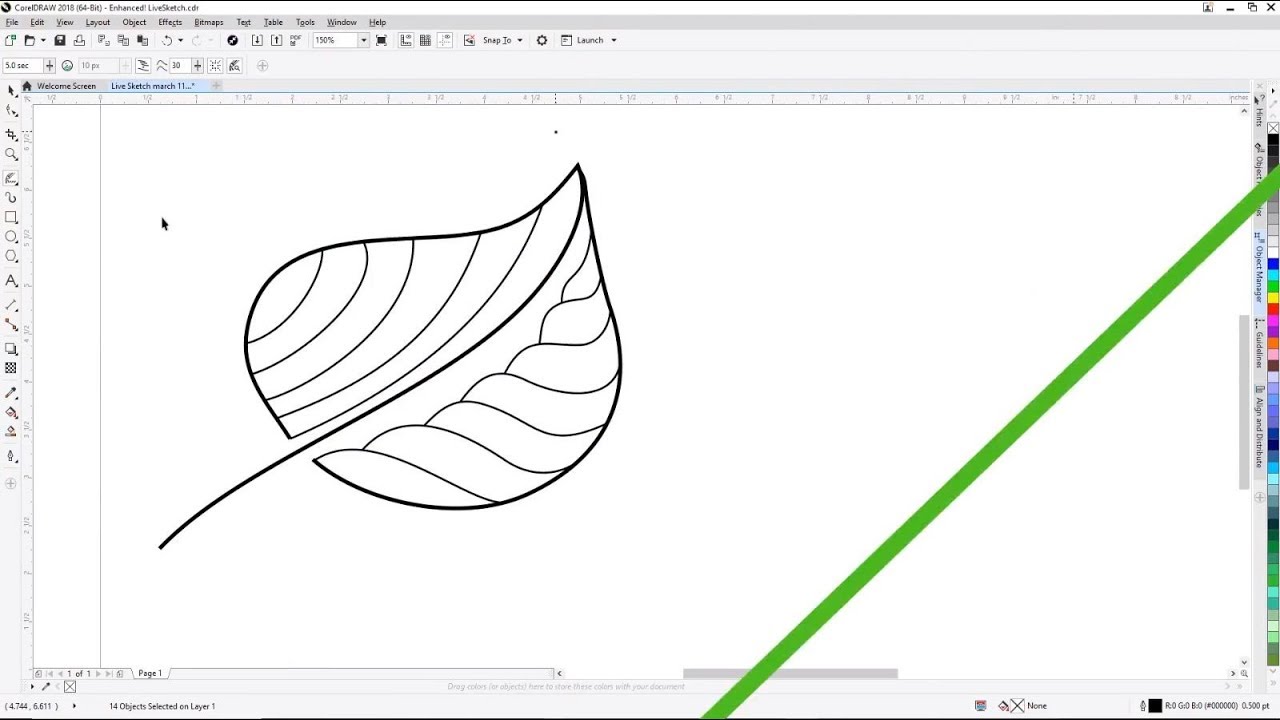1280x720 pixels.
Task: Select the Crop tool
Action: coord(11,134)
